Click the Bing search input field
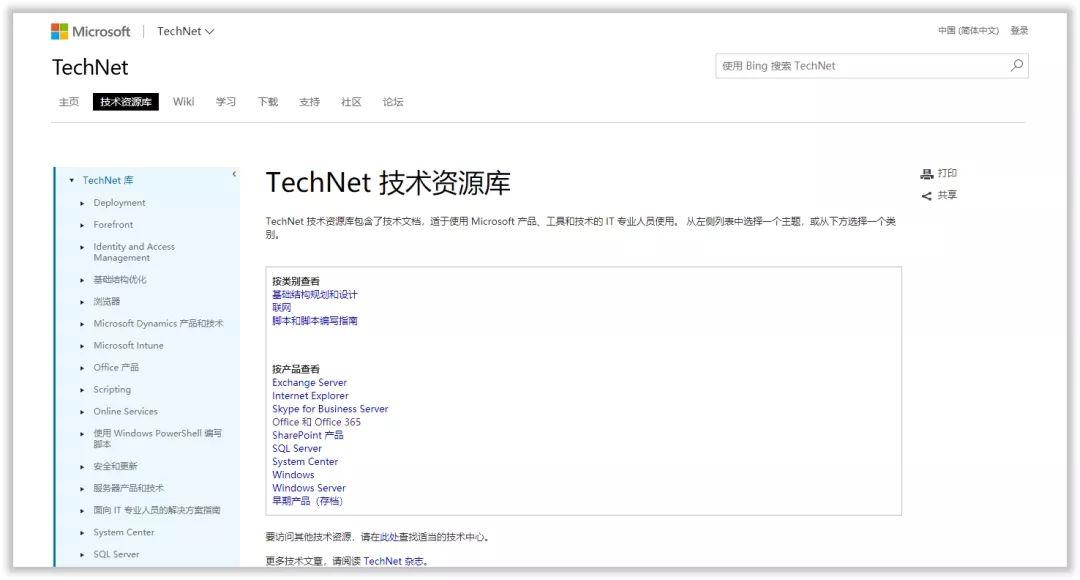This screenshot has height=580, width=1080. coord(860,65)
